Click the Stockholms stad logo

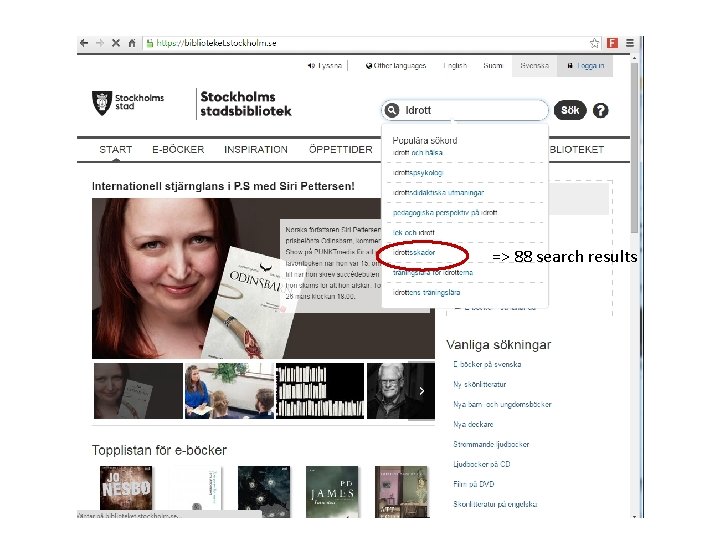(128, 102)
